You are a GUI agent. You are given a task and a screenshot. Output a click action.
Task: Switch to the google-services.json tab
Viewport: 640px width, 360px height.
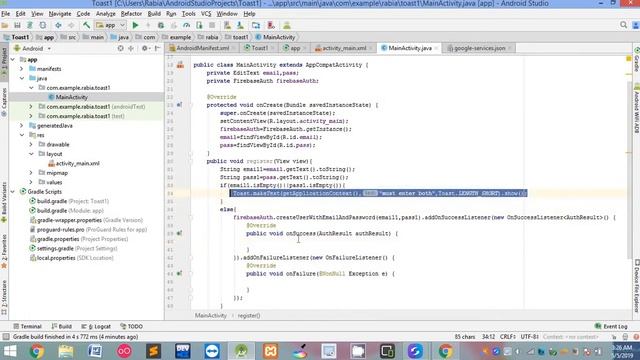479,48
